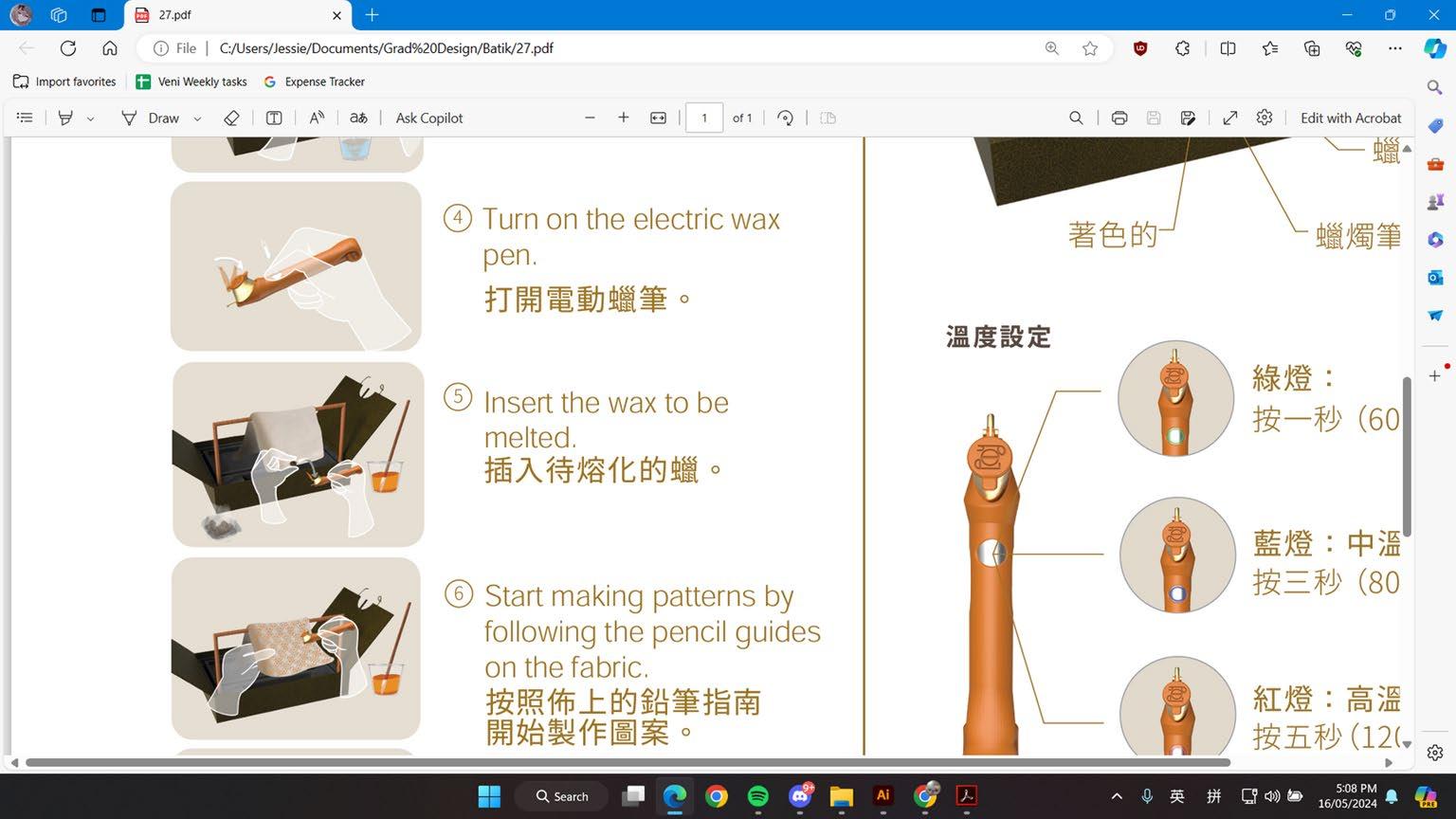Open sidebar settings gear at bottom

tap(1435, 753)
